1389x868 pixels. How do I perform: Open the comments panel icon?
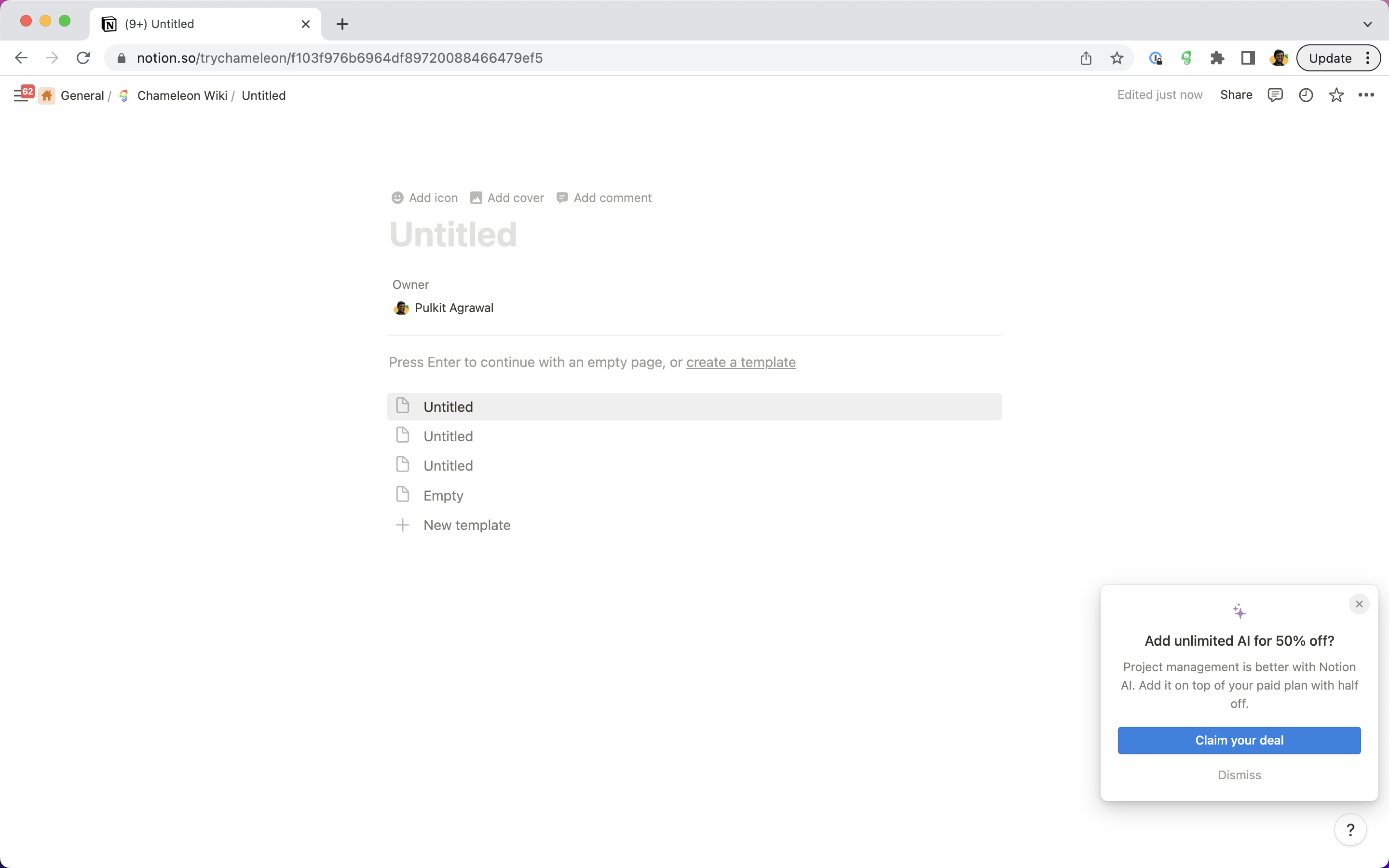click(x=1274, y=95)
